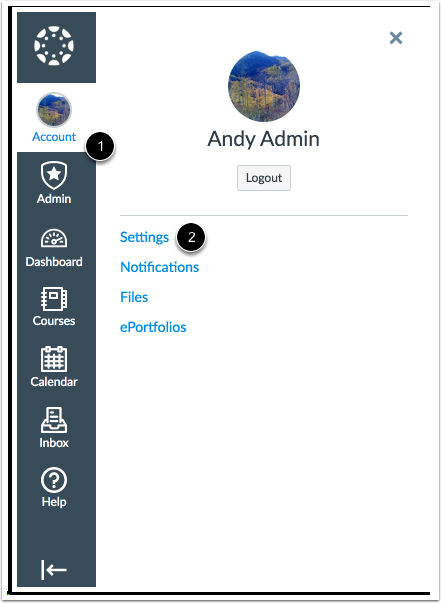Click the black step marker numbered 1
This screenshot has height=603, width=441.
pos(100,147)
